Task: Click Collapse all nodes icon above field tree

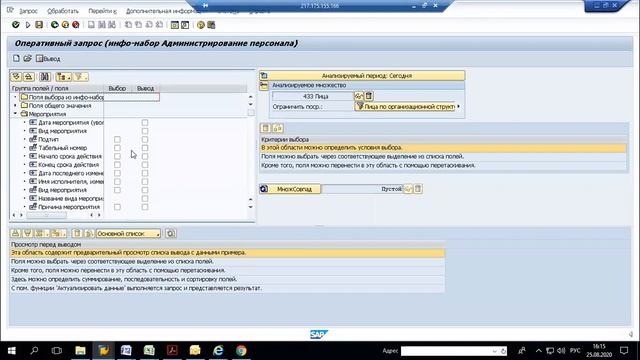Action: click(x=29, y=77)
